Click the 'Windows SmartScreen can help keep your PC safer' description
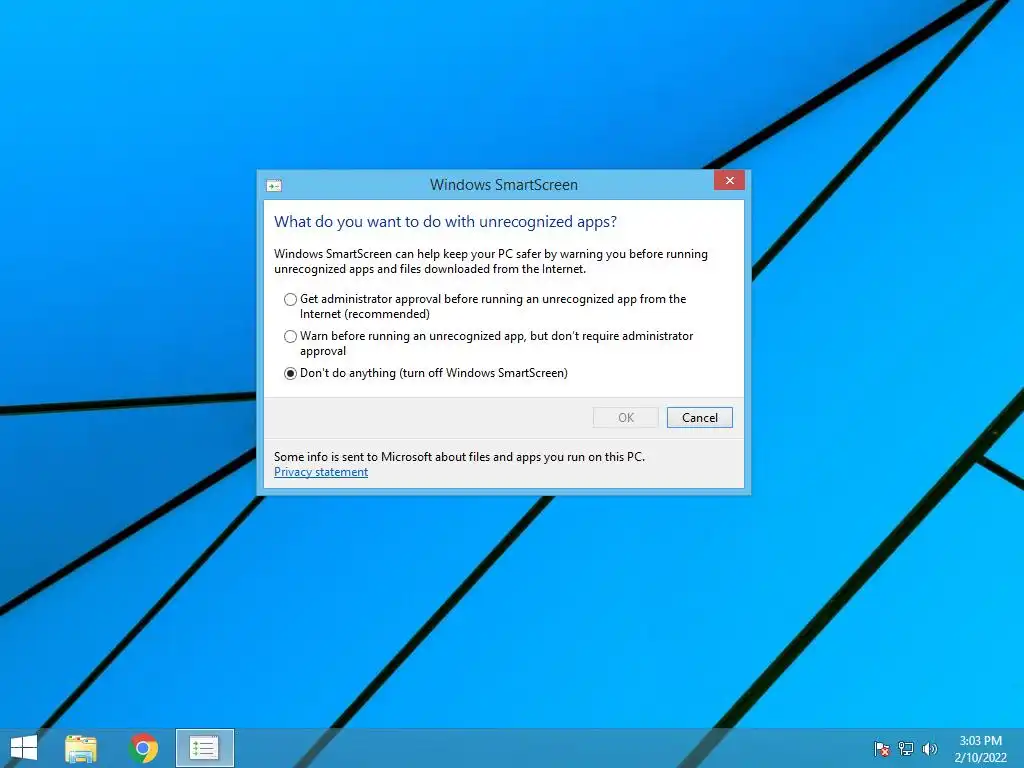The width and height of the screenshot is (1024, 768). click(490, 261)
